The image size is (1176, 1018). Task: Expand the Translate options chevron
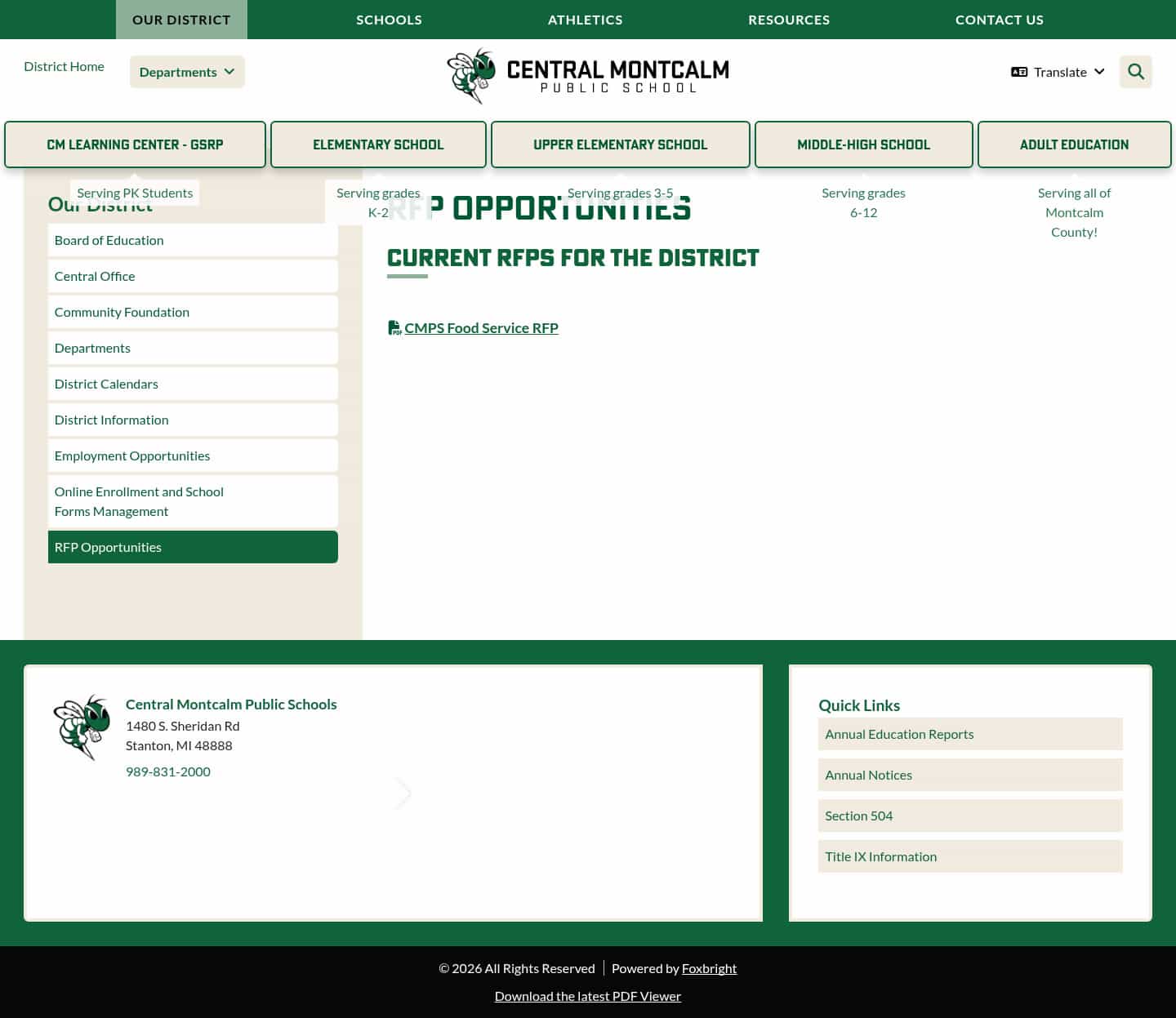tap(1099, 72)
